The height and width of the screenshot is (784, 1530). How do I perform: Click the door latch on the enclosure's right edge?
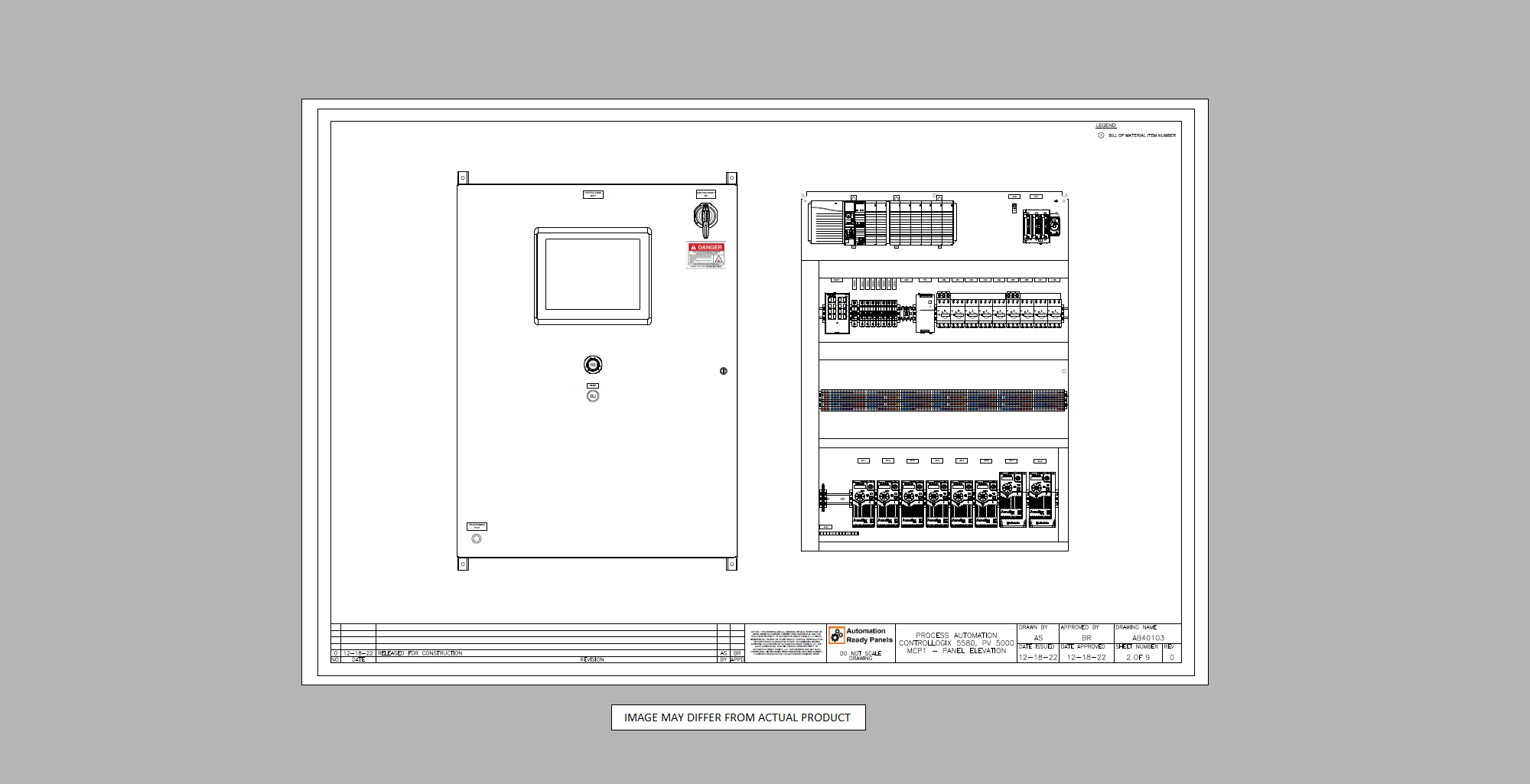[723, 371]
